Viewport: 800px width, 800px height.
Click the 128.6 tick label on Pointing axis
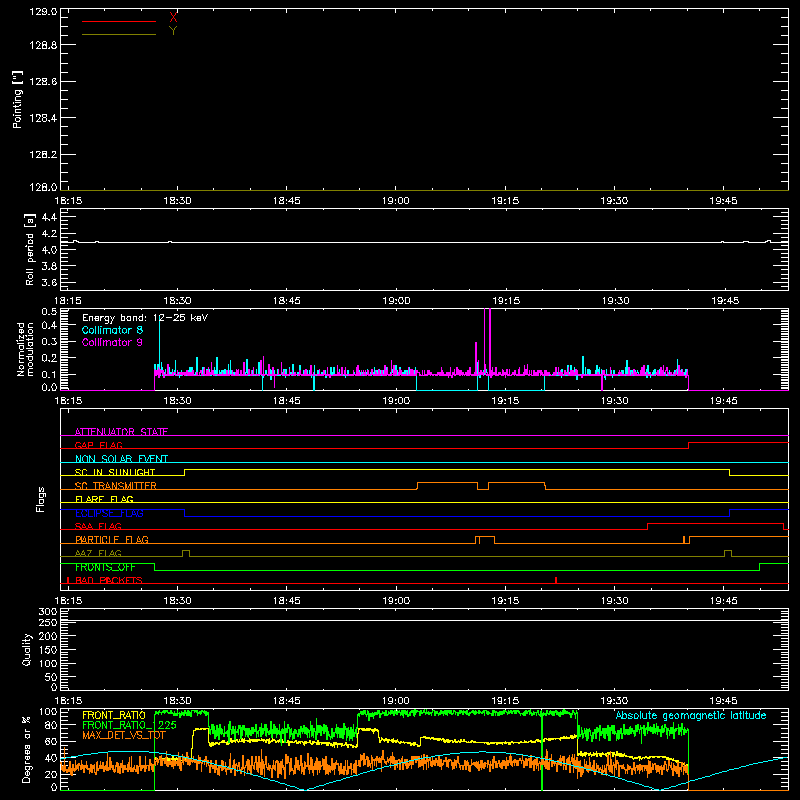point(43,82)
